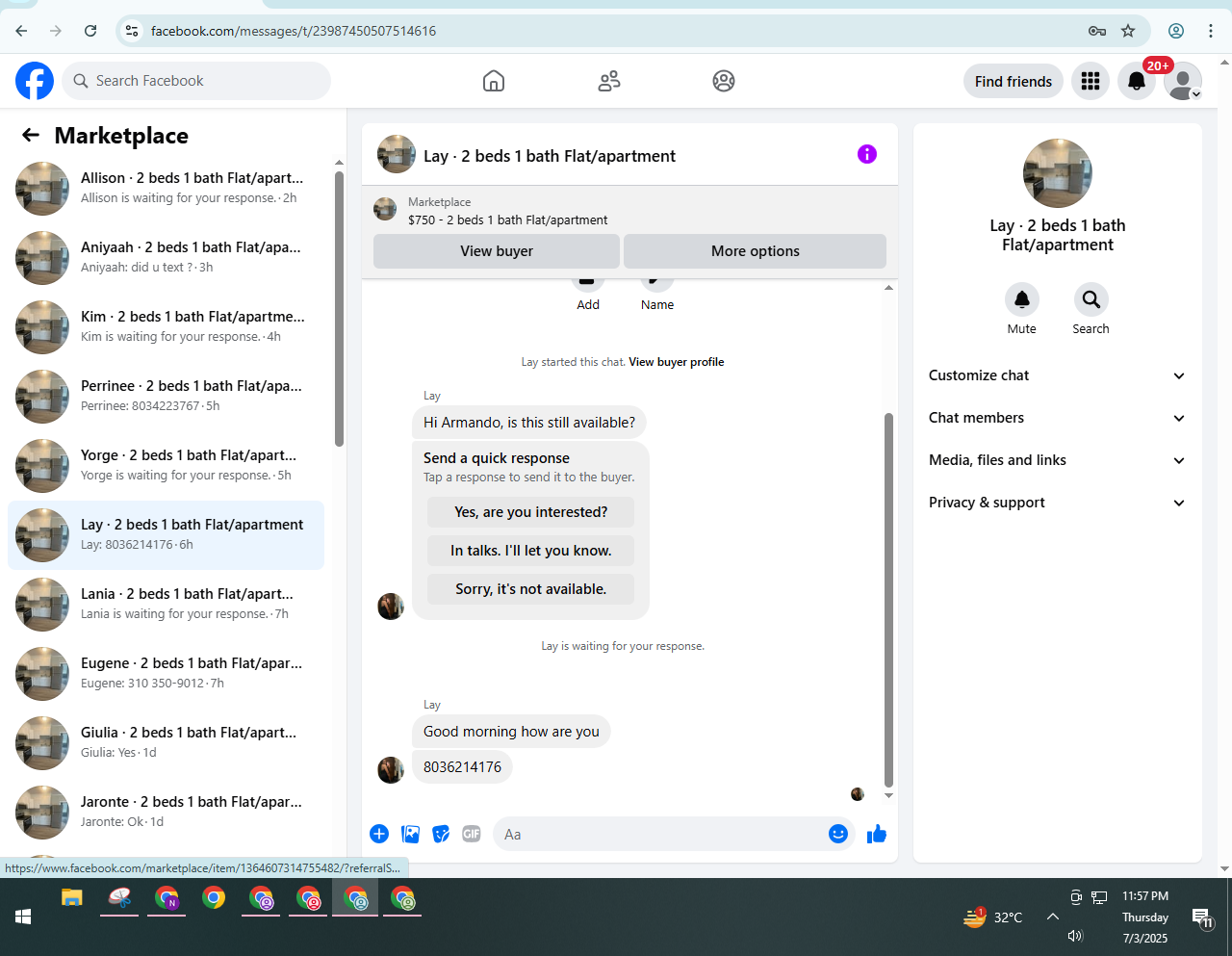1232x956 pixels.
Task: Click the conversation list scrollbar
Action: [x=339, y=308]
